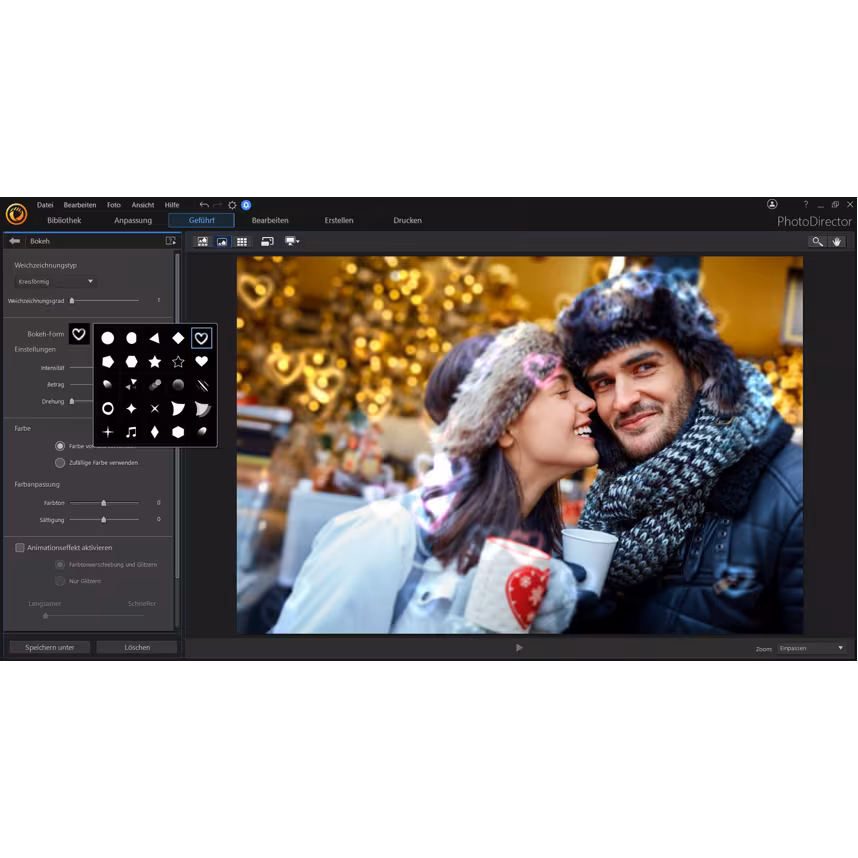Open the grid view in the viewer toolbar
Viewport: 858px width, 858px height.
click(x=242, y=241)
